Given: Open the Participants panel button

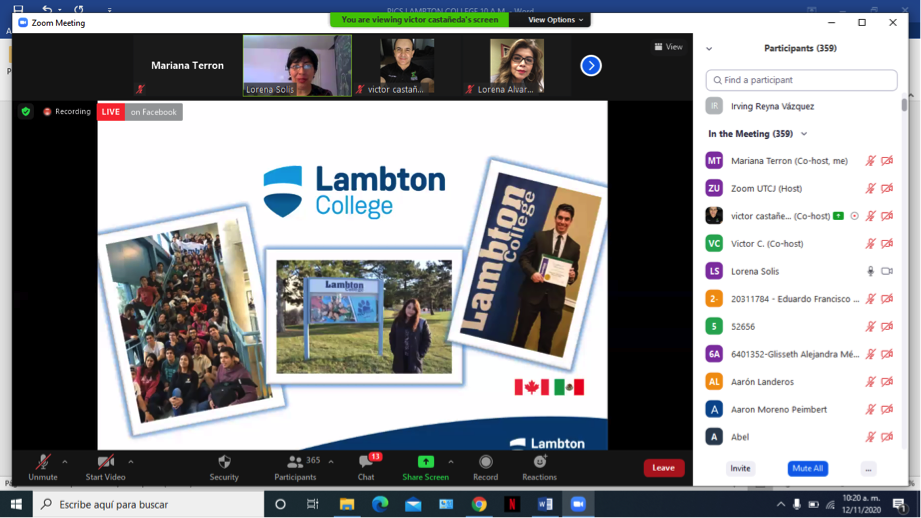Looking at the screenshot, I should click(295, 467).
